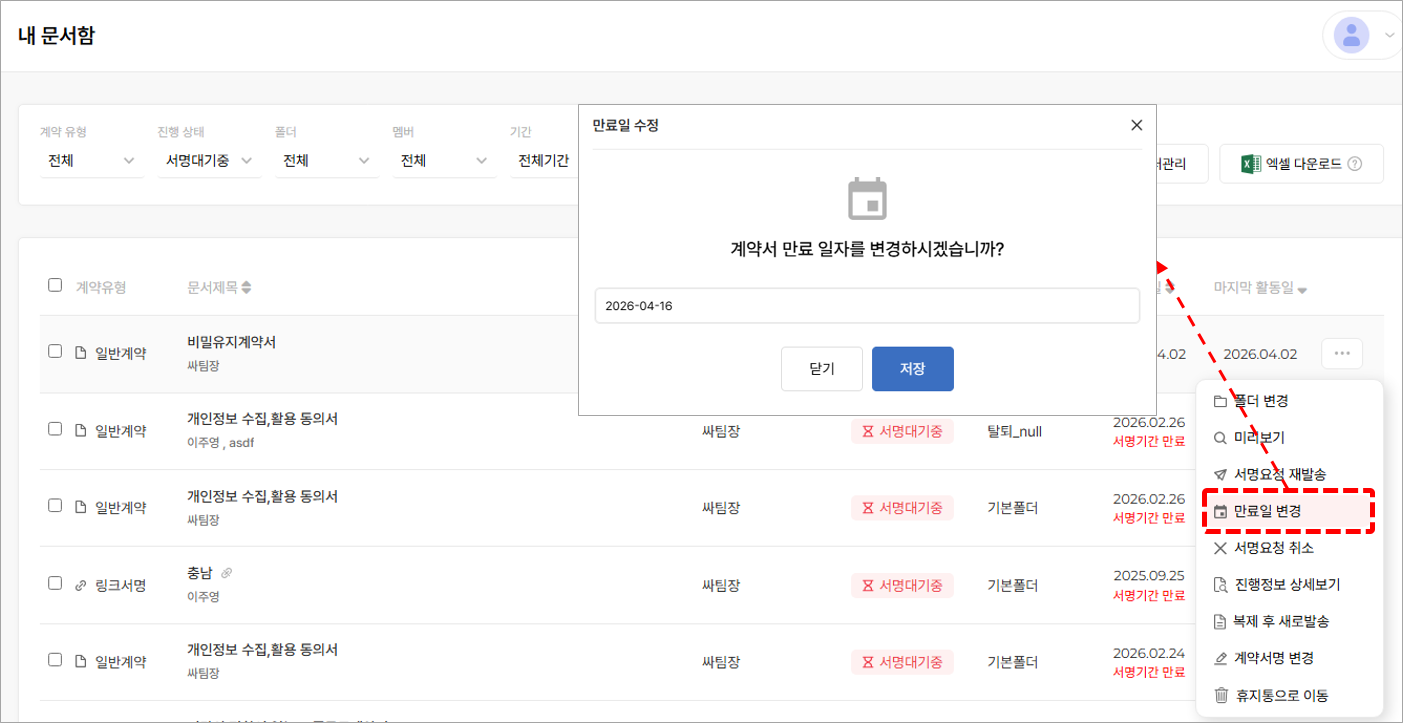Check the 비밀유지계약서 row checkbox
The image size is (1403, 723).
[55, 351]
